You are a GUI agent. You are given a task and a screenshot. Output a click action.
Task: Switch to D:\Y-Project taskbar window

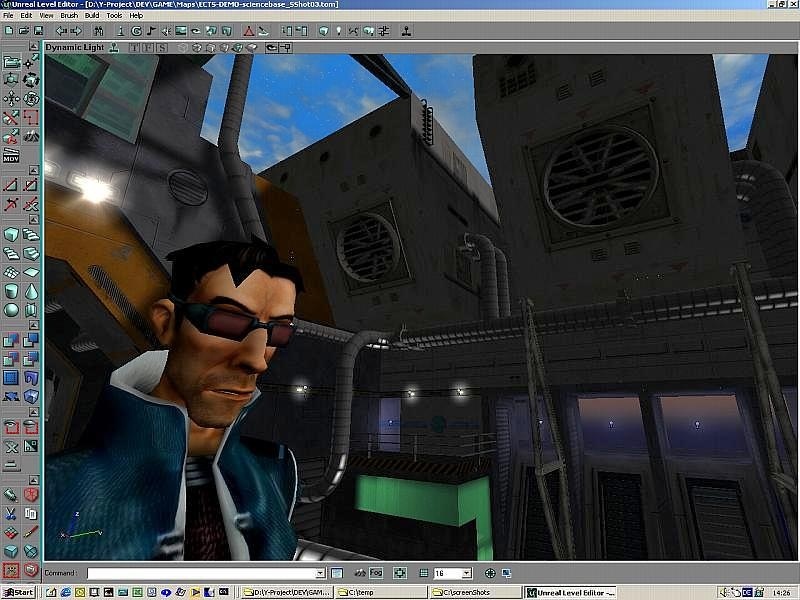pos(287,592)
